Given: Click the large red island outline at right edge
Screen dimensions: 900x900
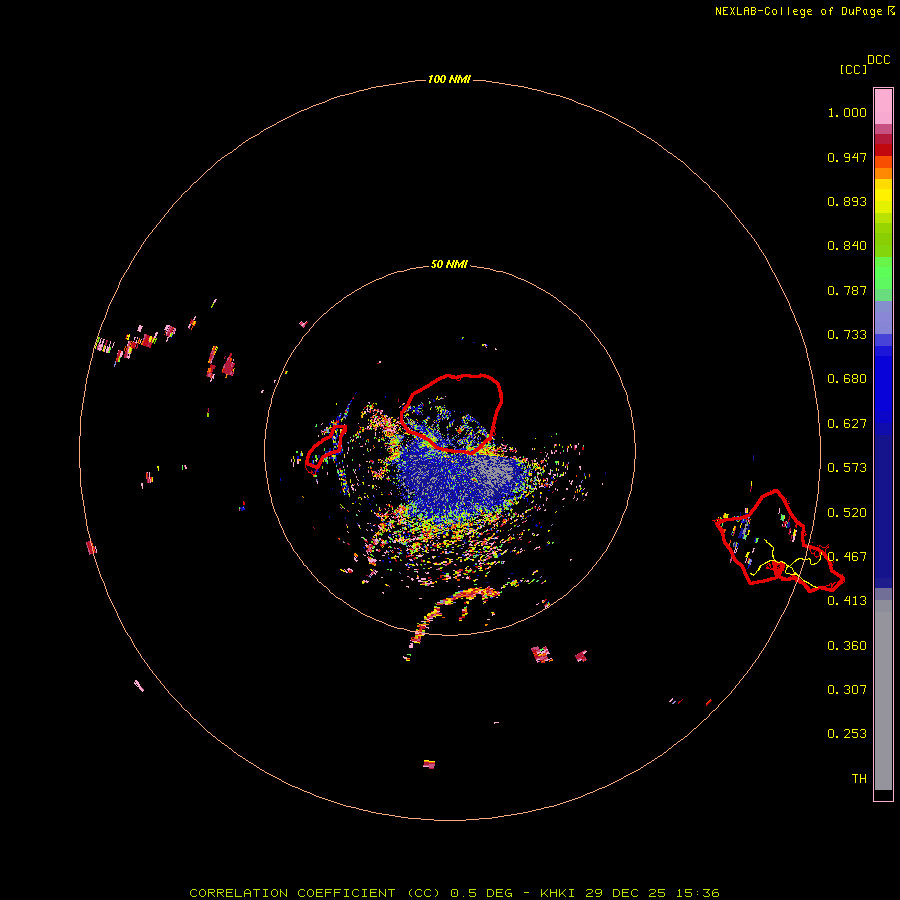Looking at the screenshot, I should coord(779,541).
